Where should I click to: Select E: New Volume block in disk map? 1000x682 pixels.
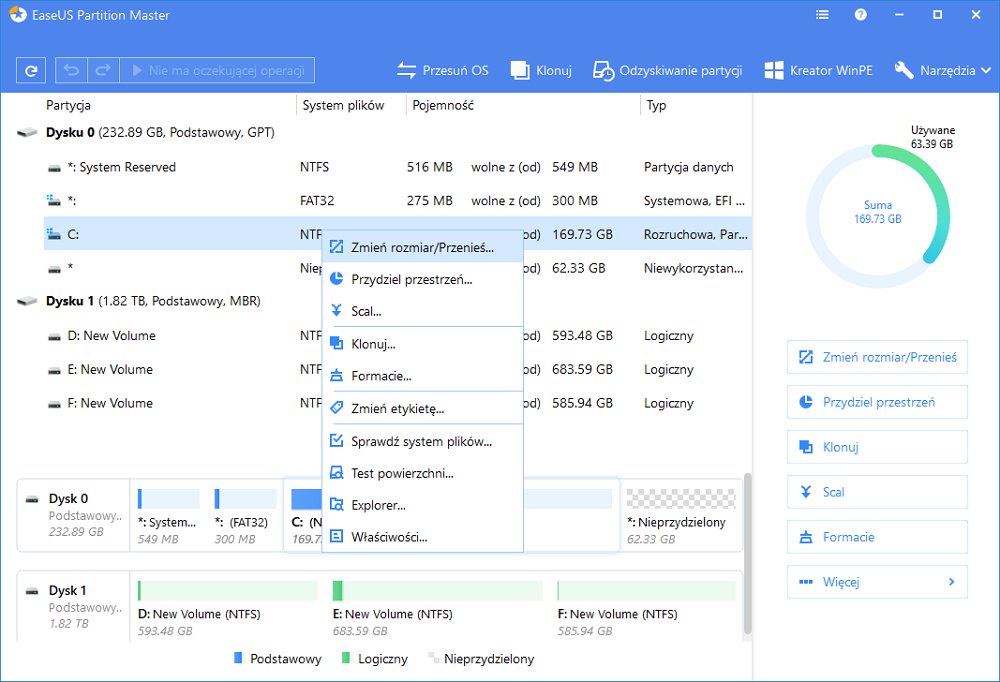(437, 608)
